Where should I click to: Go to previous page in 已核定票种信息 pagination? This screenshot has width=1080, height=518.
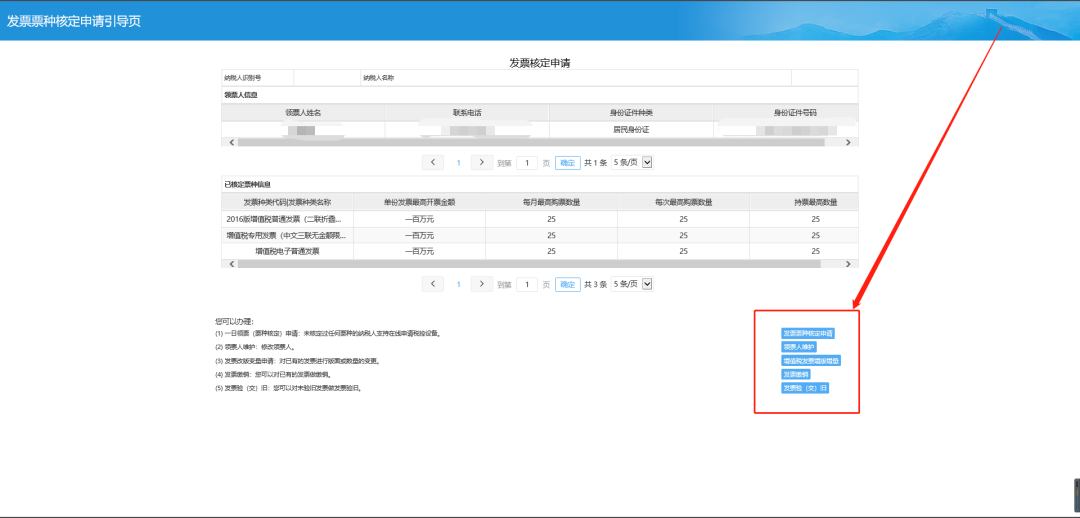[433, 284]
